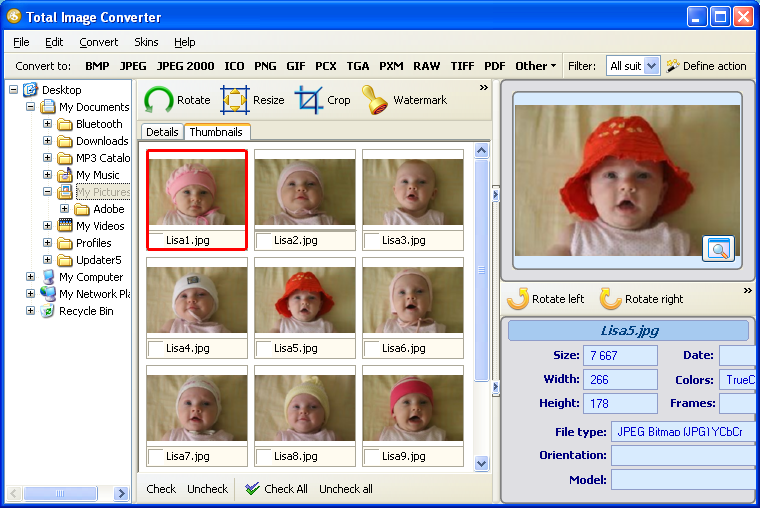Open the Filter dropdown list
This screenshot has height=508, width=760.
click(x=651, y=66)
